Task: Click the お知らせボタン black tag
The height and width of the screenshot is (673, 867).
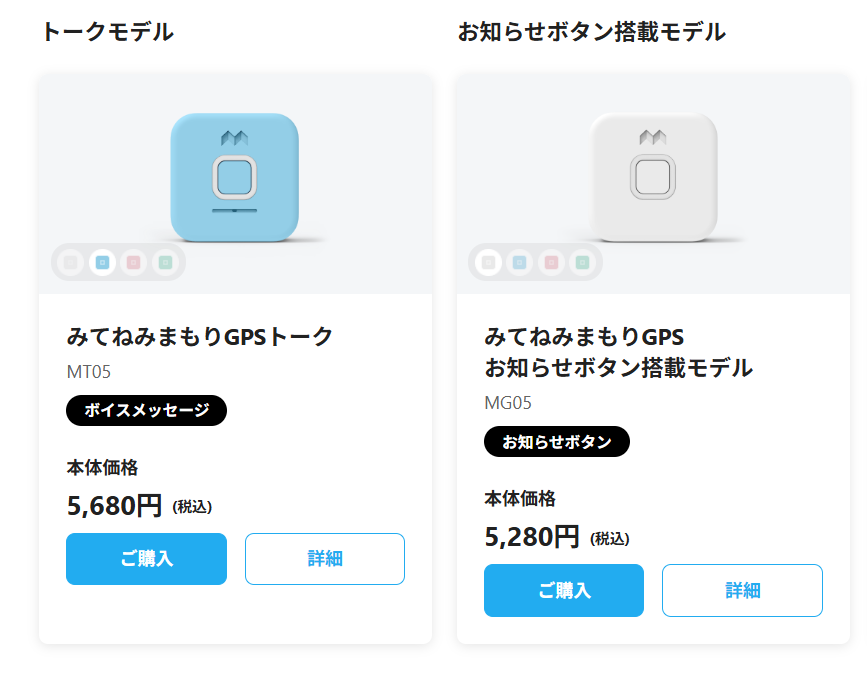Action: click(x=556, y=441)
